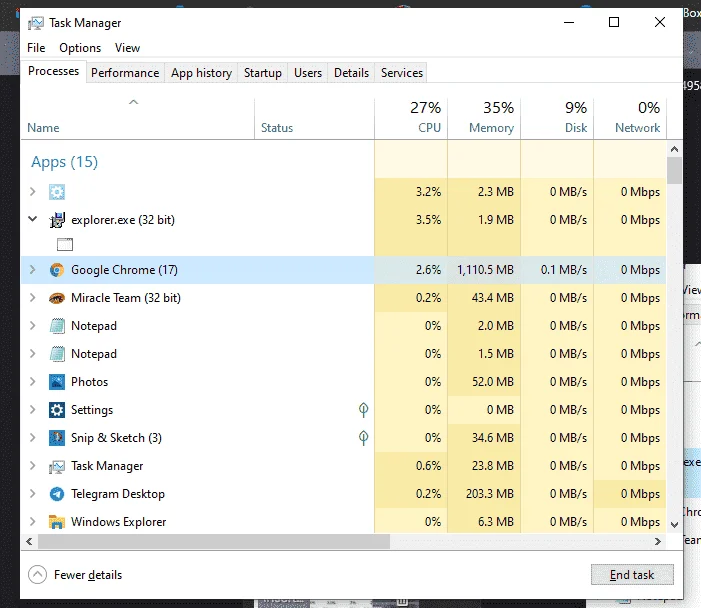The height and width of the screenshot is (608, 701).
Task: Expand the Snip & Sketch (3) group
Action: [x=32, y=438]
